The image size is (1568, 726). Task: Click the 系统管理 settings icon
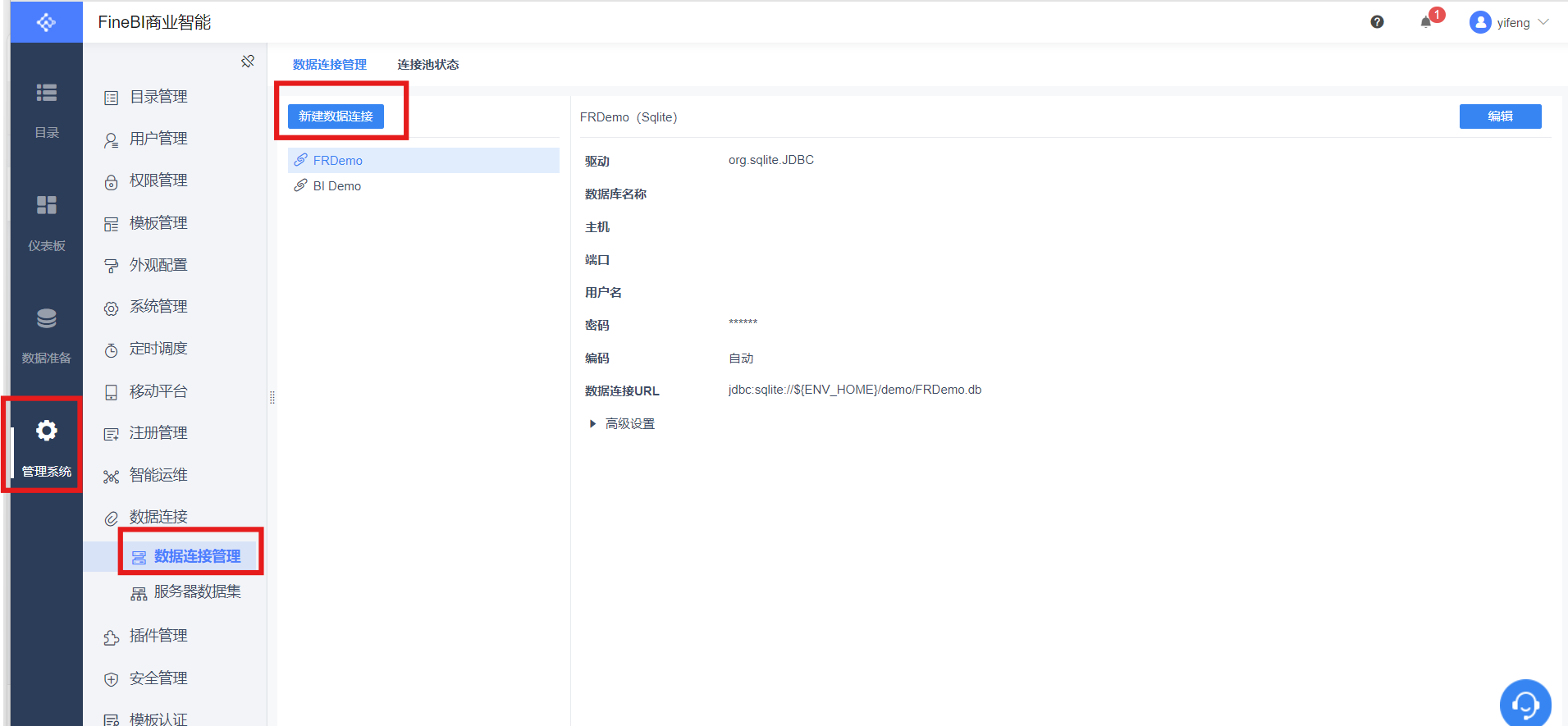tap(112, 308)
